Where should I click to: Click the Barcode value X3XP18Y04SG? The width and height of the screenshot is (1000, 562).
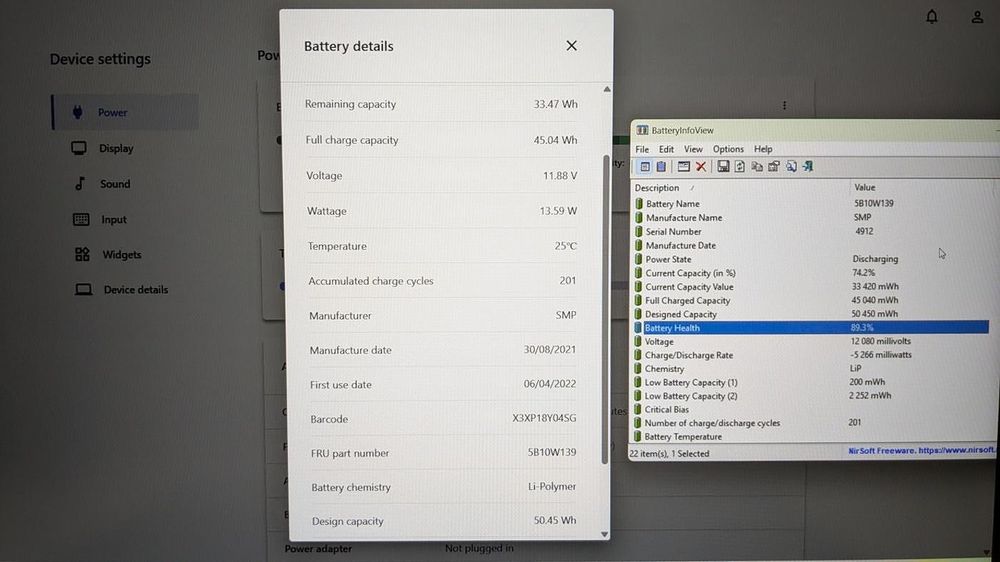[x=544, y=418]
